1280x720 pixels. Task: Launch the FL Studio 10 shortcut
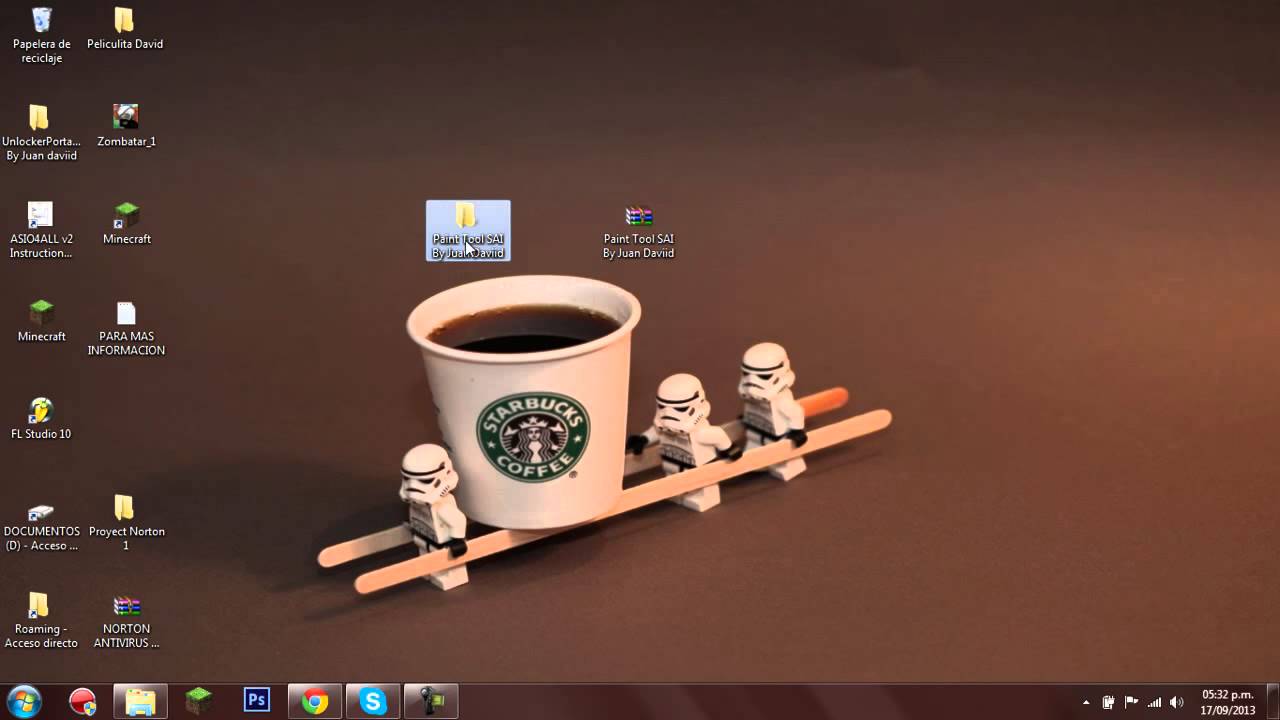[41, 419]
